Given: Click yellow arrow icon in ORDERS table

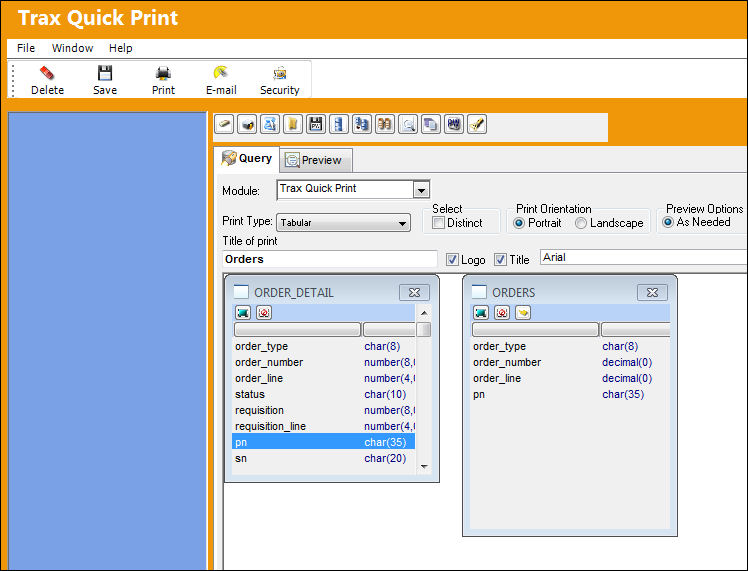Looking at the screenshot, I should pyautogui.click(x=523, y=313).
